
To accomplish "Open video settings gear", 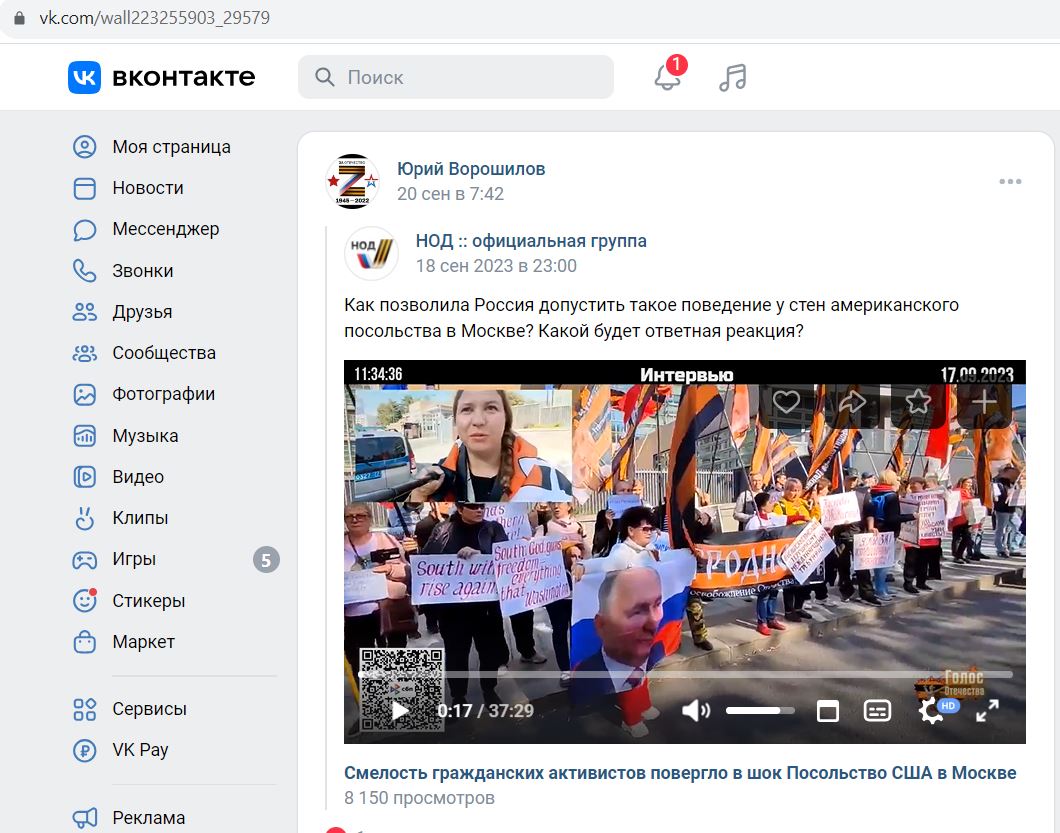I will (x=931, y=711).
